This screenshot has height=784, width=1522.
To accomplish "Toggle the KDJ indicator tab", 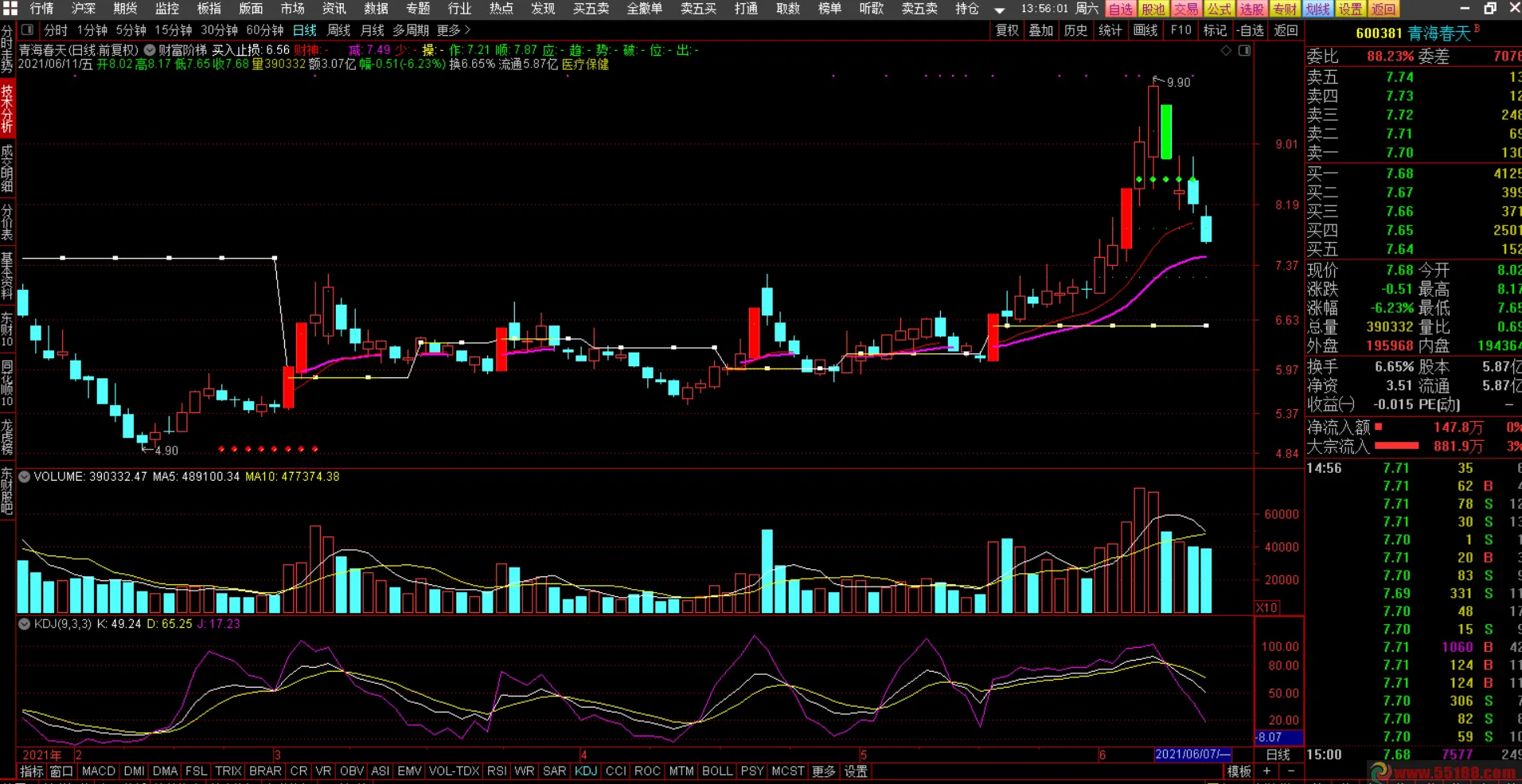I will (586, 771).
